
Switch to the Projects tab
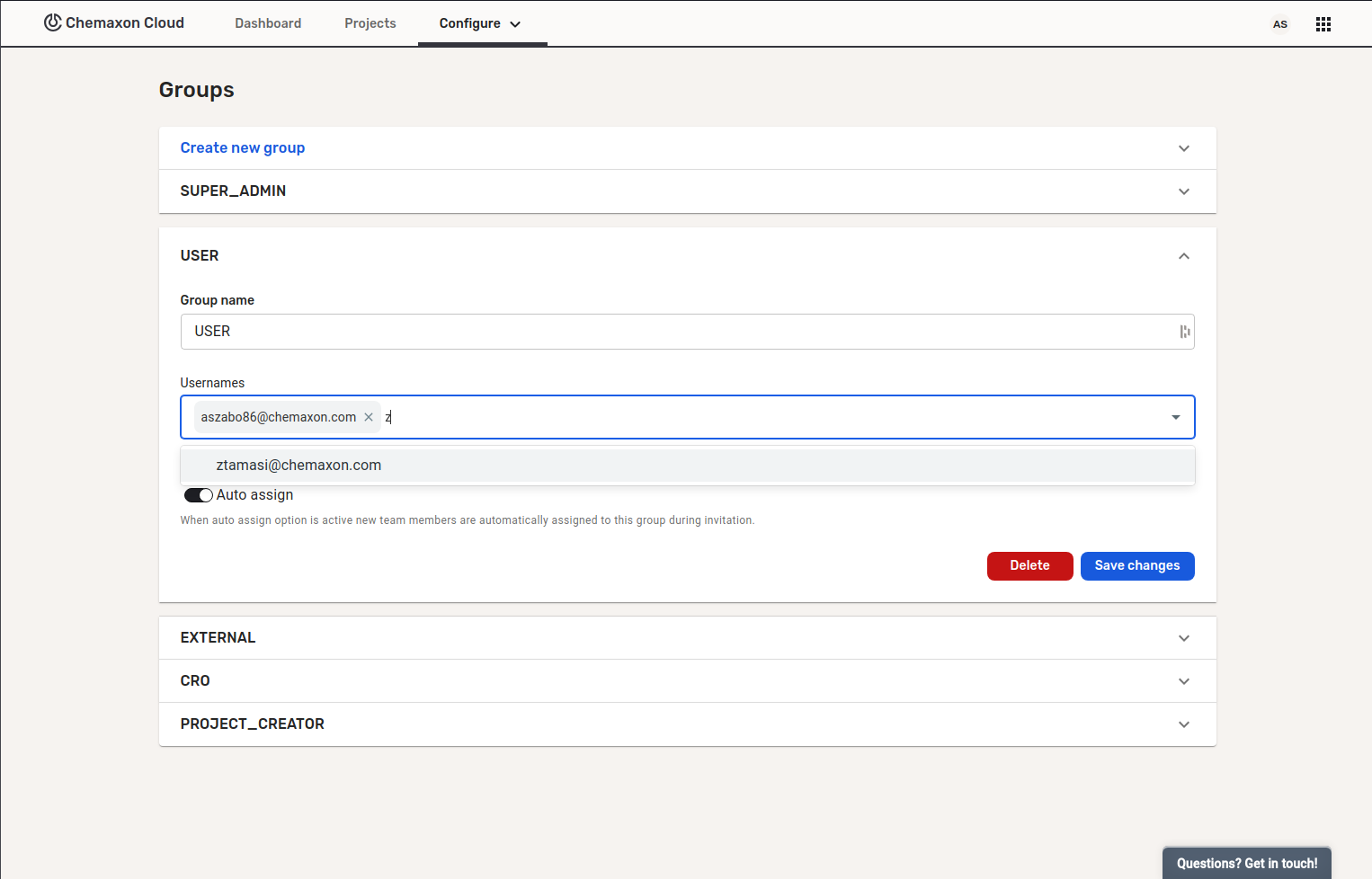coord(370,23)
